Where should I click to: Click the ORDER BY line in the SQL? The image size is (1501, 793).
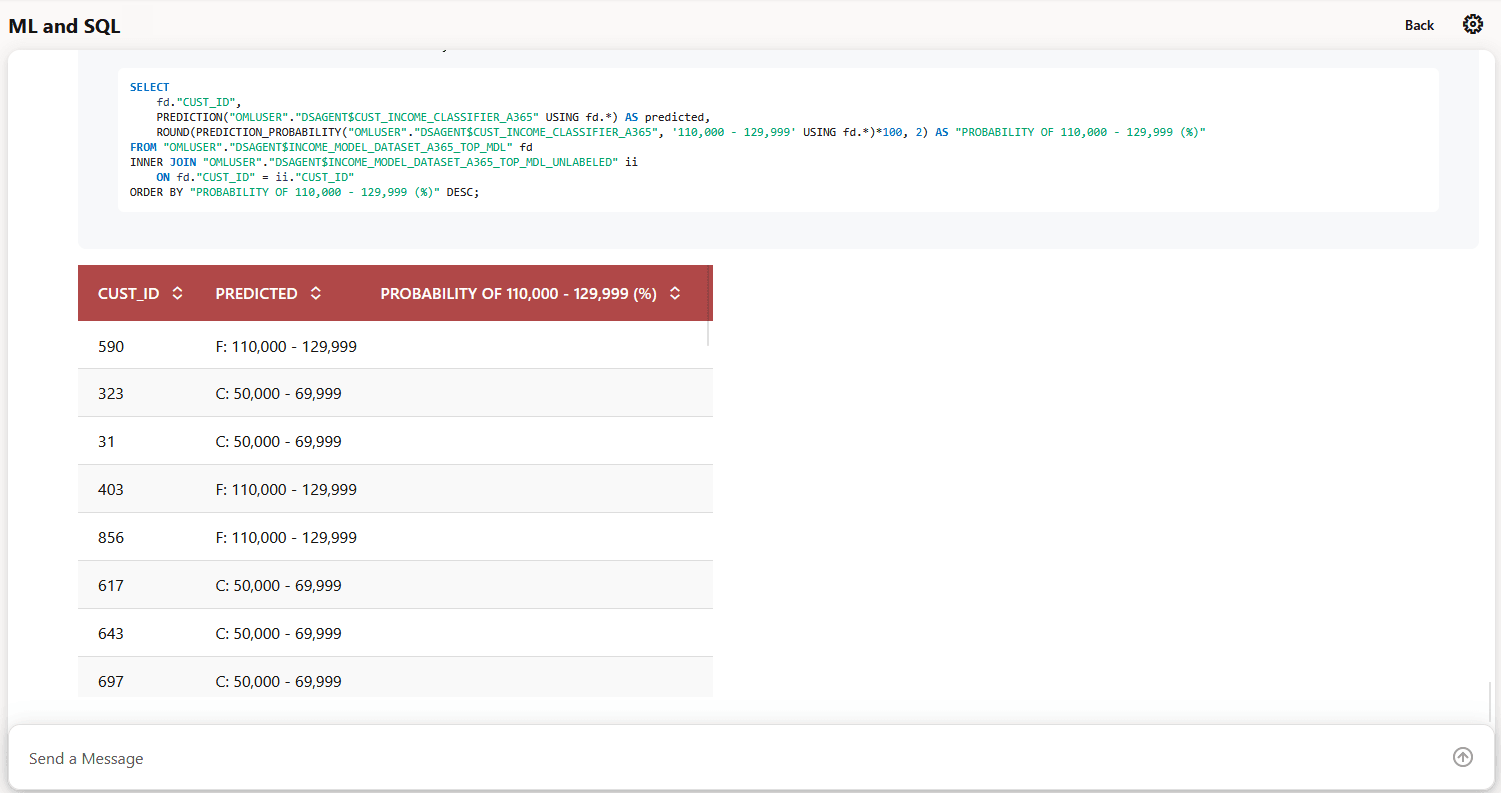pos(305,192)
